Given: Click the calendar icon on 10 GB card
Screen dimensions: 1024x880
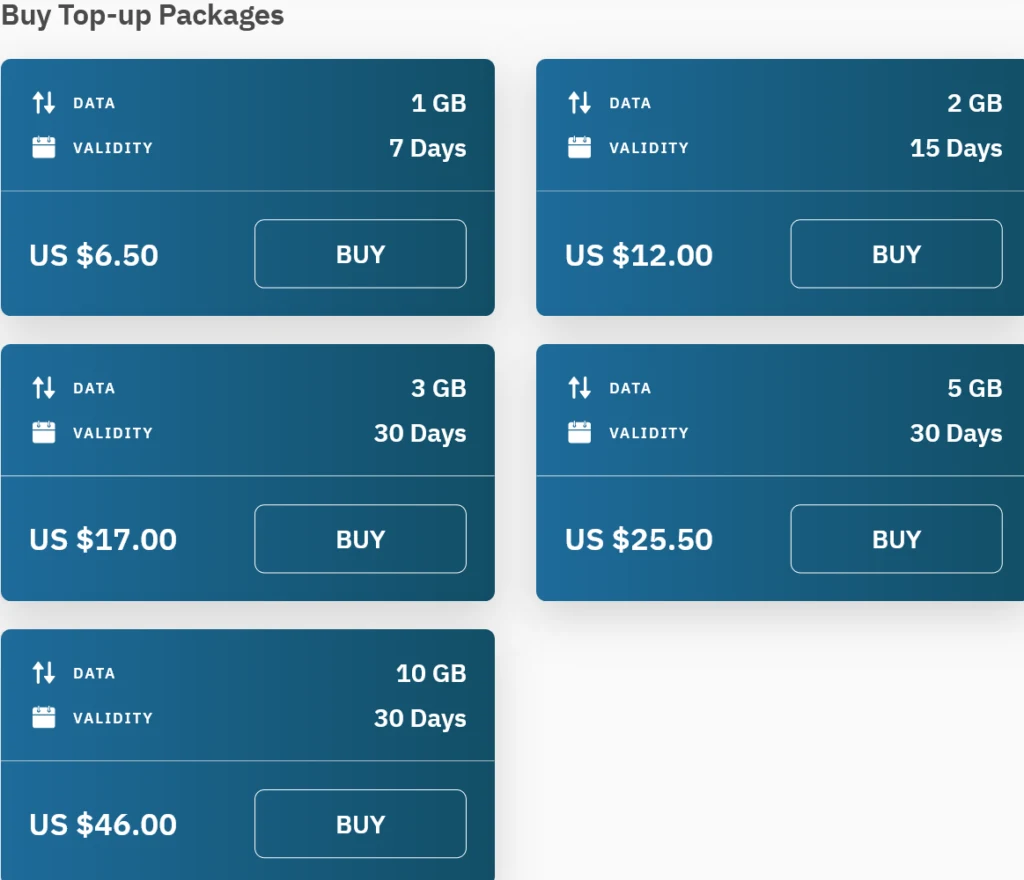Looking at the screenshot, I should [x=44, y=718].
